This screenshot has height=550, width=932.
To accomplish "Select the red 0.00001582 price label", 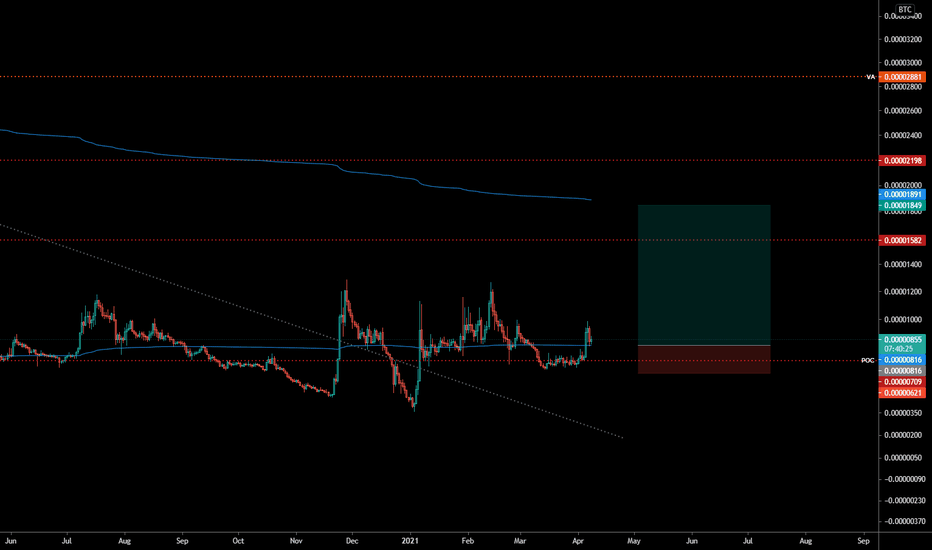I will pos(902,240).
